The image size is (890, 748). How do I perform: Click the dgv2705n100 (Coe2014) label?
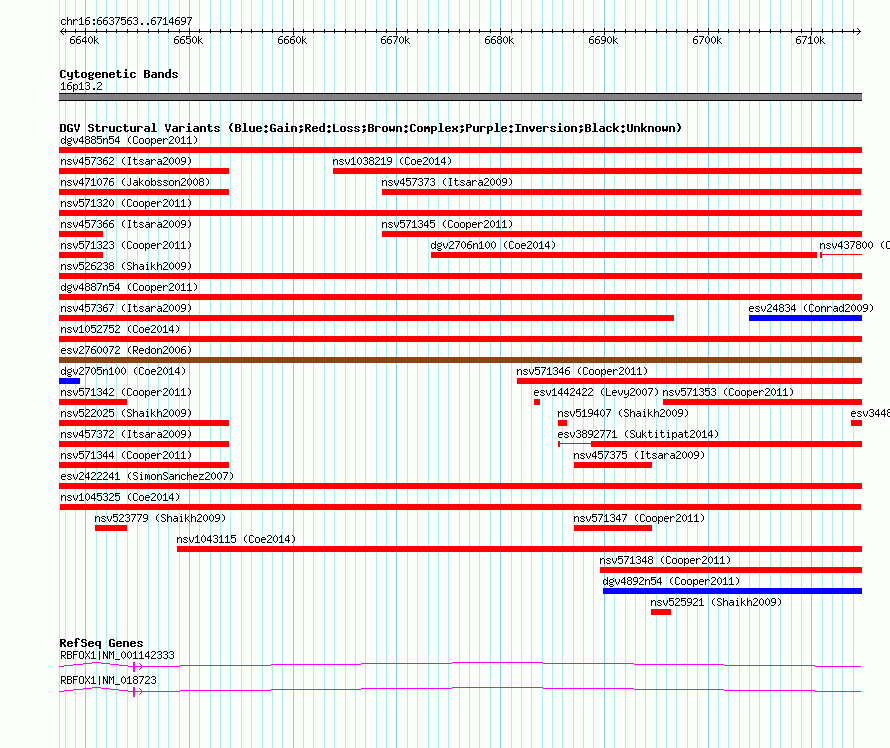(x=123, y=371)
